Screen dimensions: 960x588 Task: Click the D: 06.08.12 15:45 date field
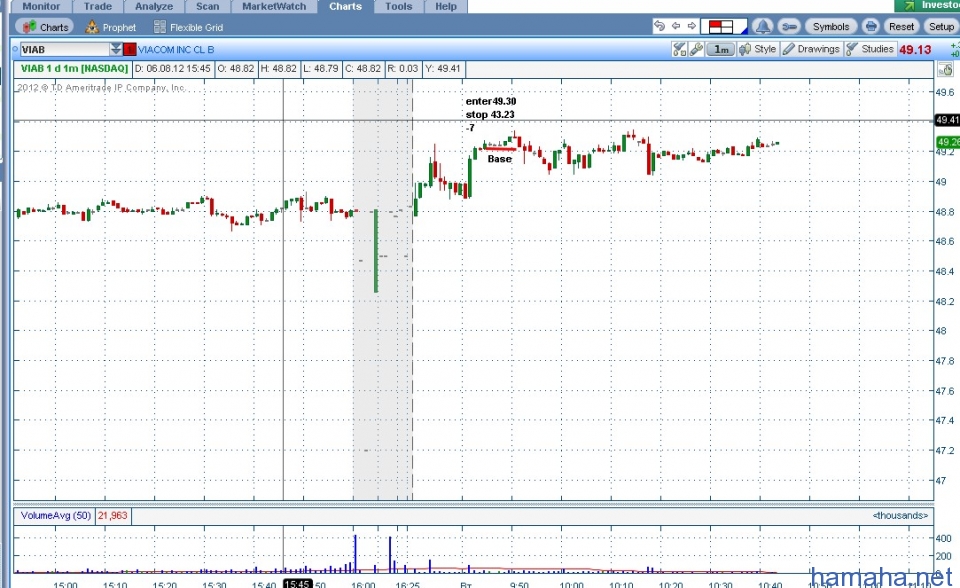(173, 69)
